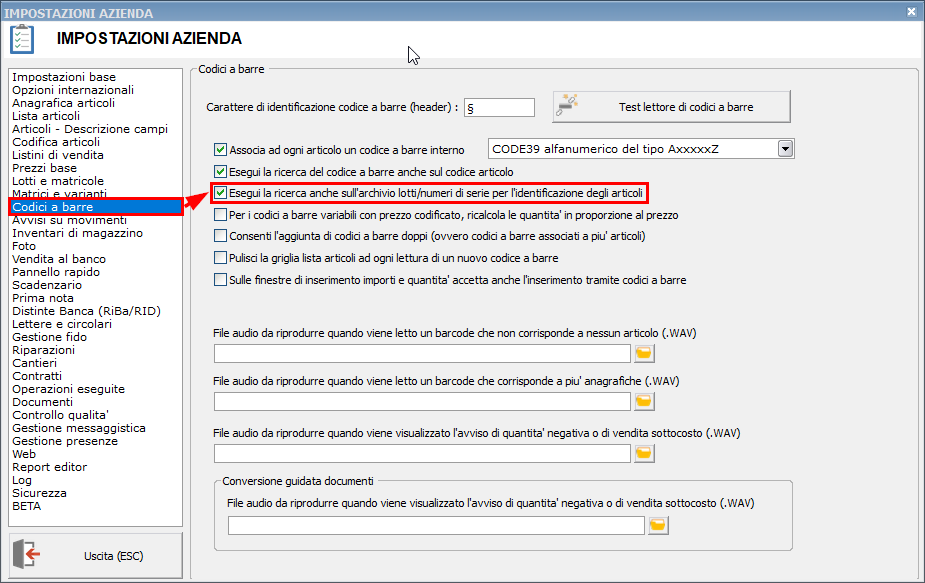Select the 'Web' settings entry
Viewport: 925px width, 583px height.
24,454
